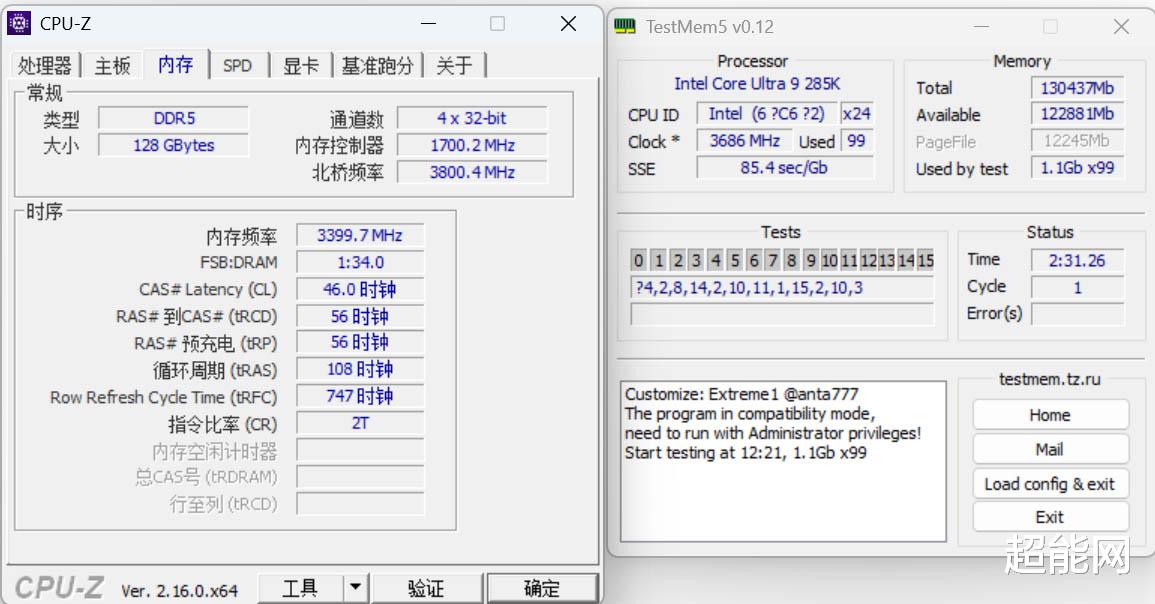Click the FSB:DRAM 1:34.0 value
This screenshot has height=604, width=1155.
360,262
